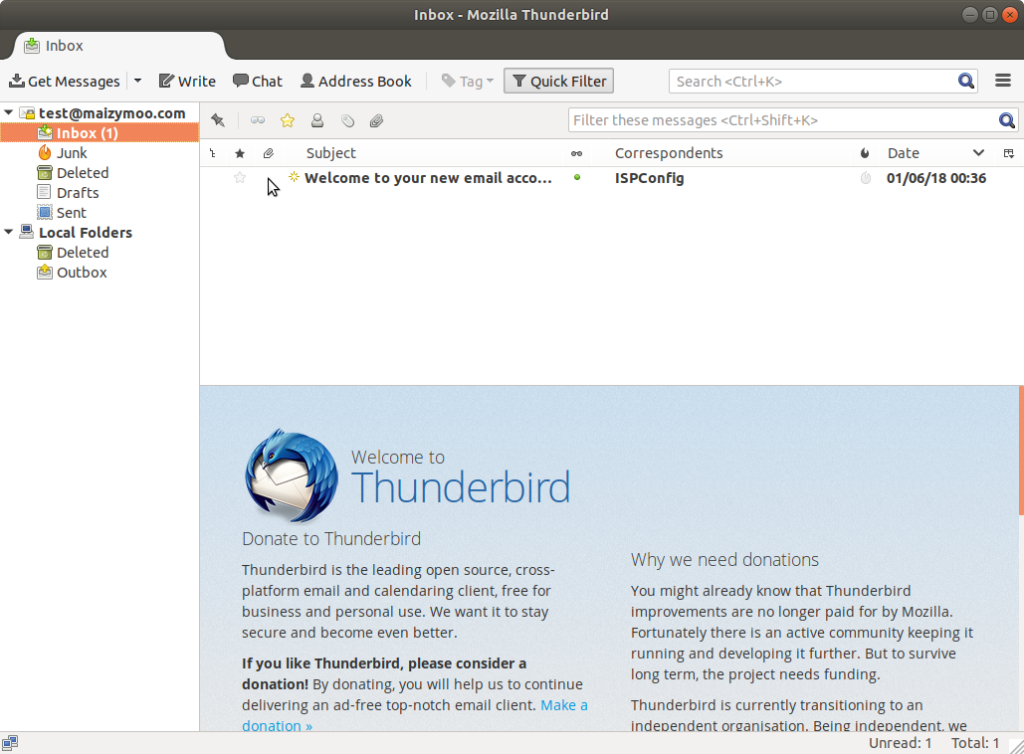Image resolution: width=1024 pixels, height=754 pixels.
Task: Click Get Messages button
Action: (65, 81)
